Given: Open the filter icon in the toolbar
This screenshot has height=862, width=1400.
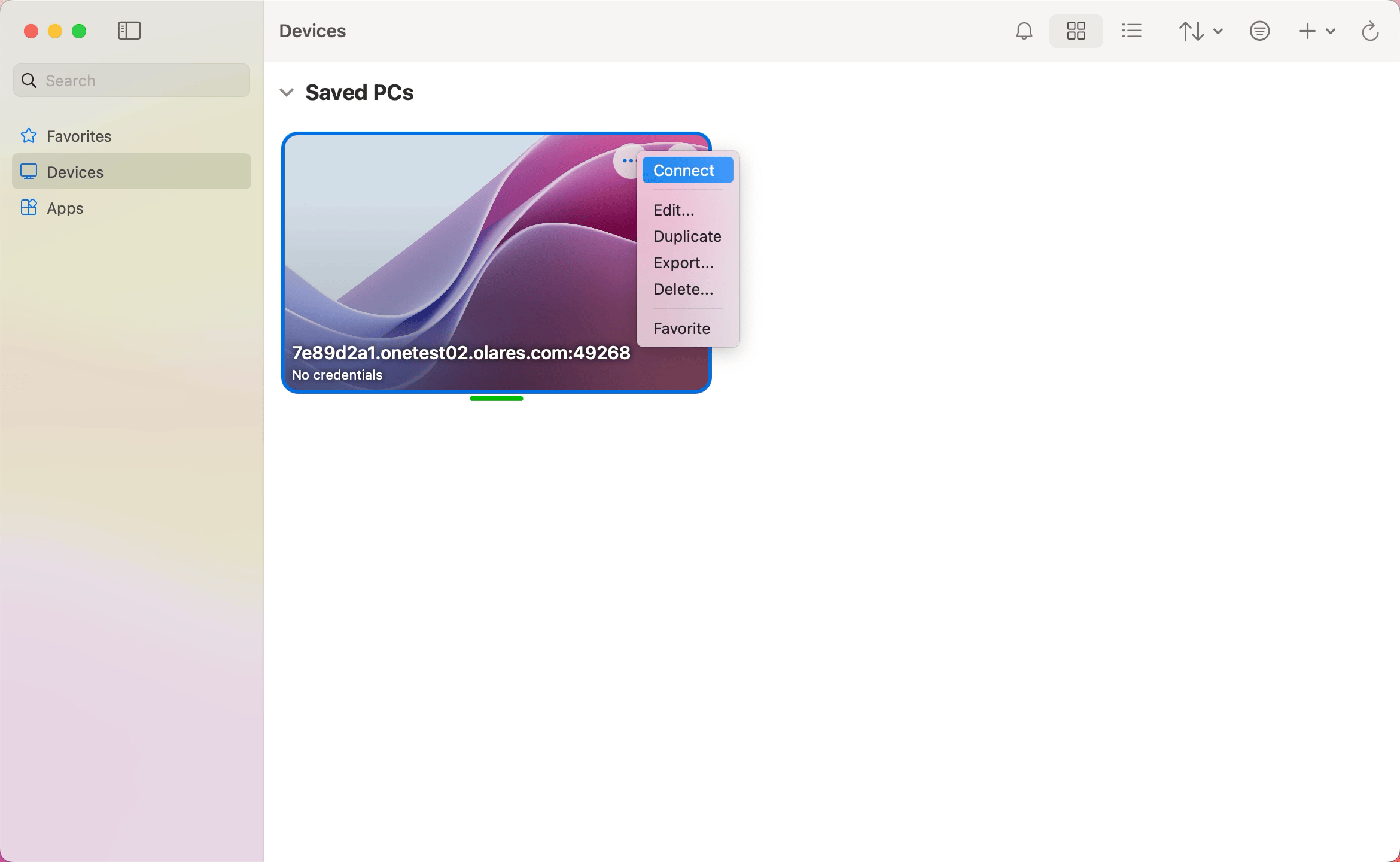Looking at the screenshot, I should tap(1260, 31).
